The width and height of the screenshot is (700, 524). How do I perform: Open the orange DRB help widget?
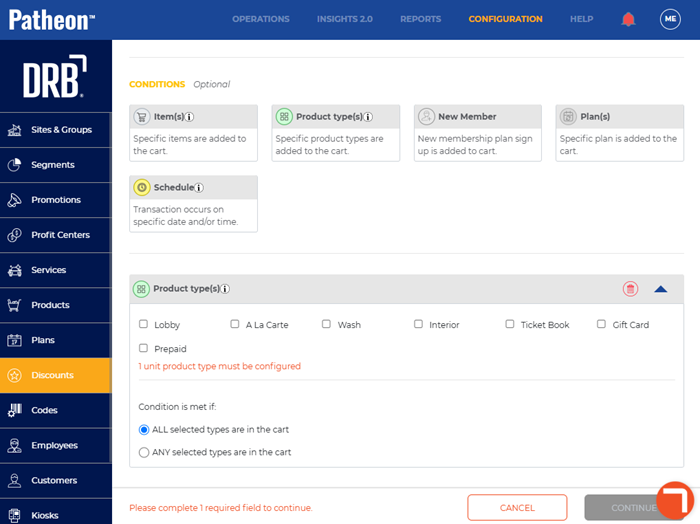pyautogui.click(x=675, y=500)
